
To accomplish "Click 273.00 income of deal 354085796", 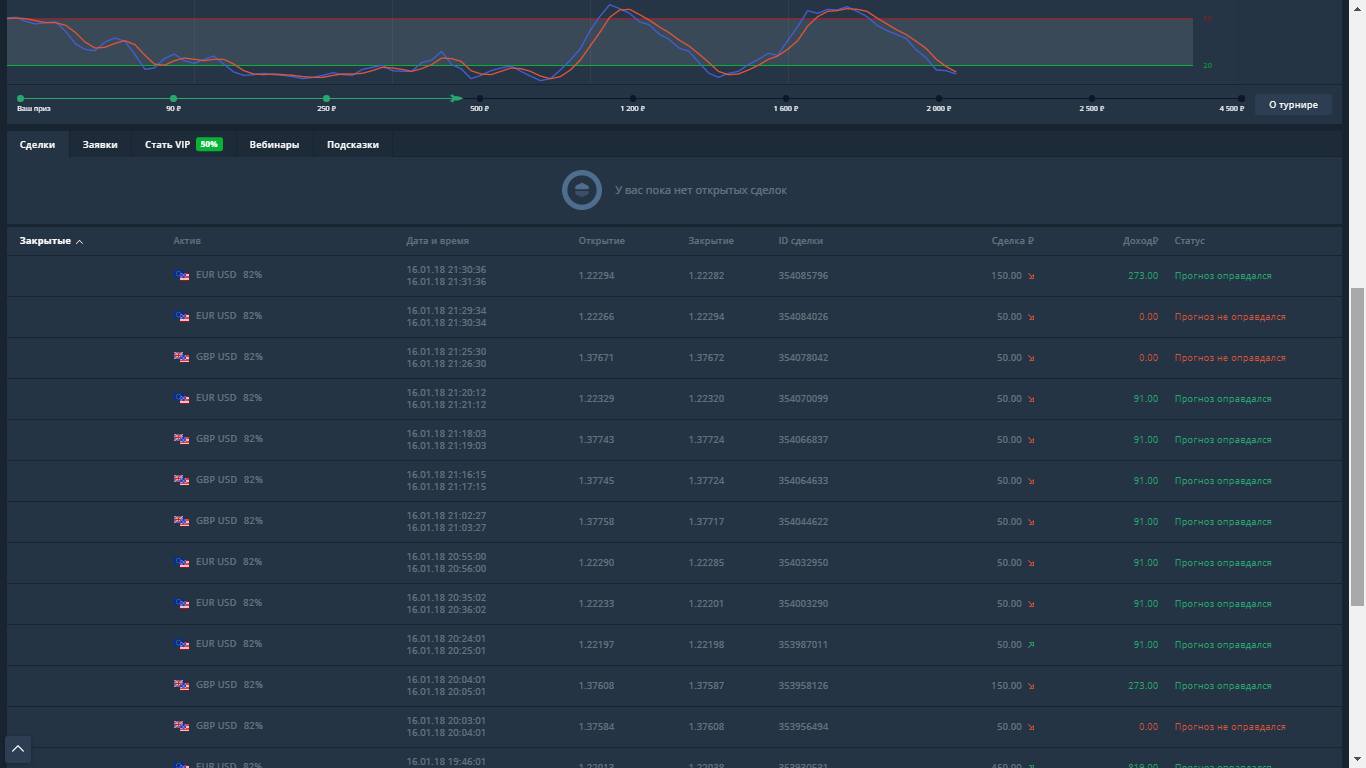I will click(1143, 276).
